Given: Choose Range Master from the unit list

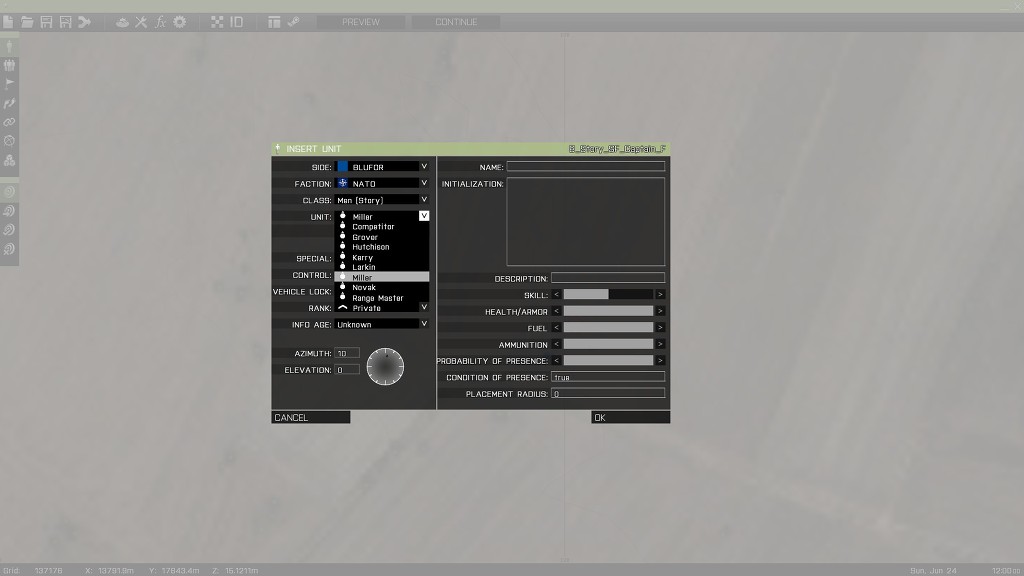Looking at the screenshot, I should tap(377, 298).
